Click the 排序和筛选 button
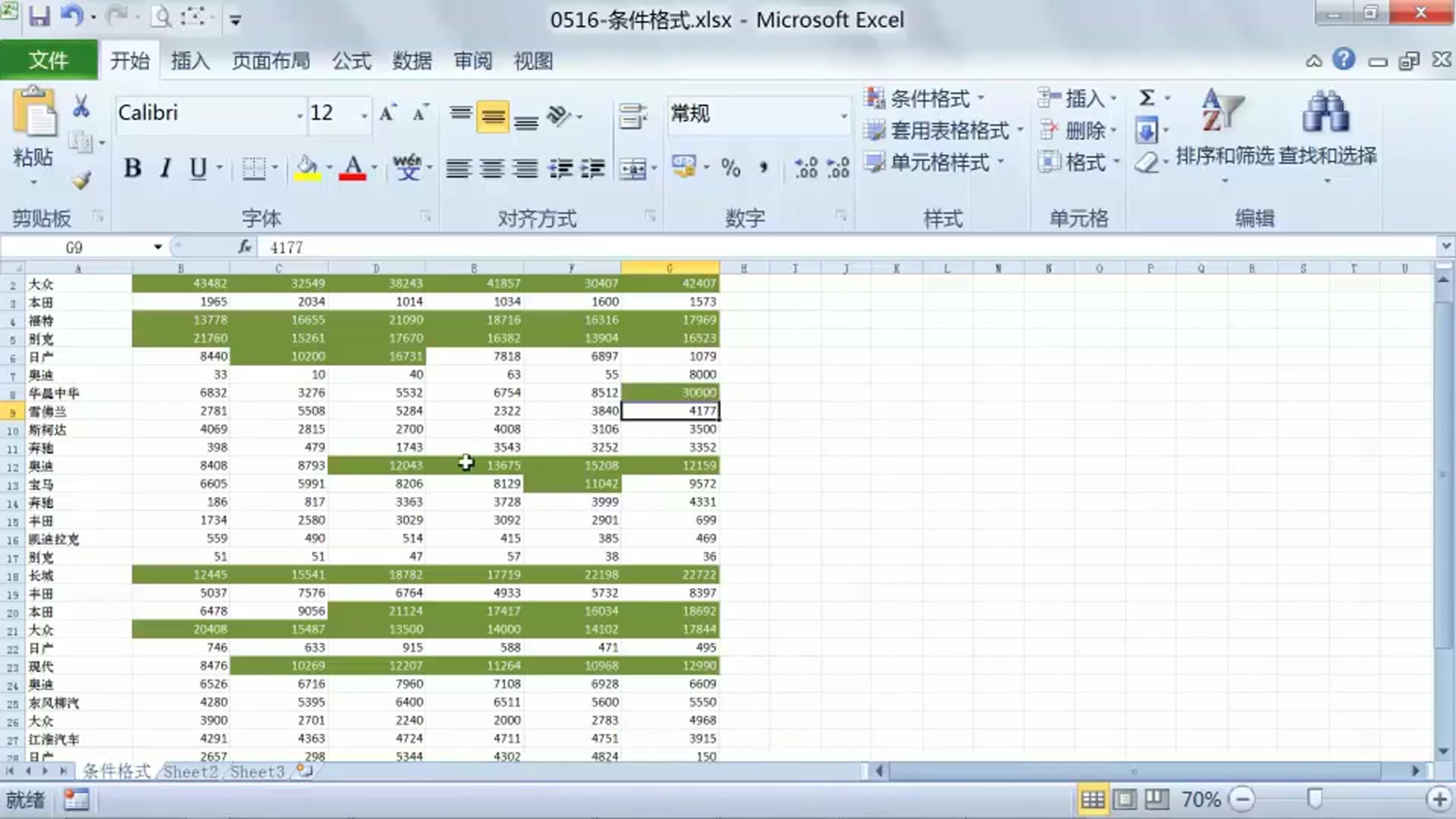Screen dimensions: 1456x819 coord(1224,135)
